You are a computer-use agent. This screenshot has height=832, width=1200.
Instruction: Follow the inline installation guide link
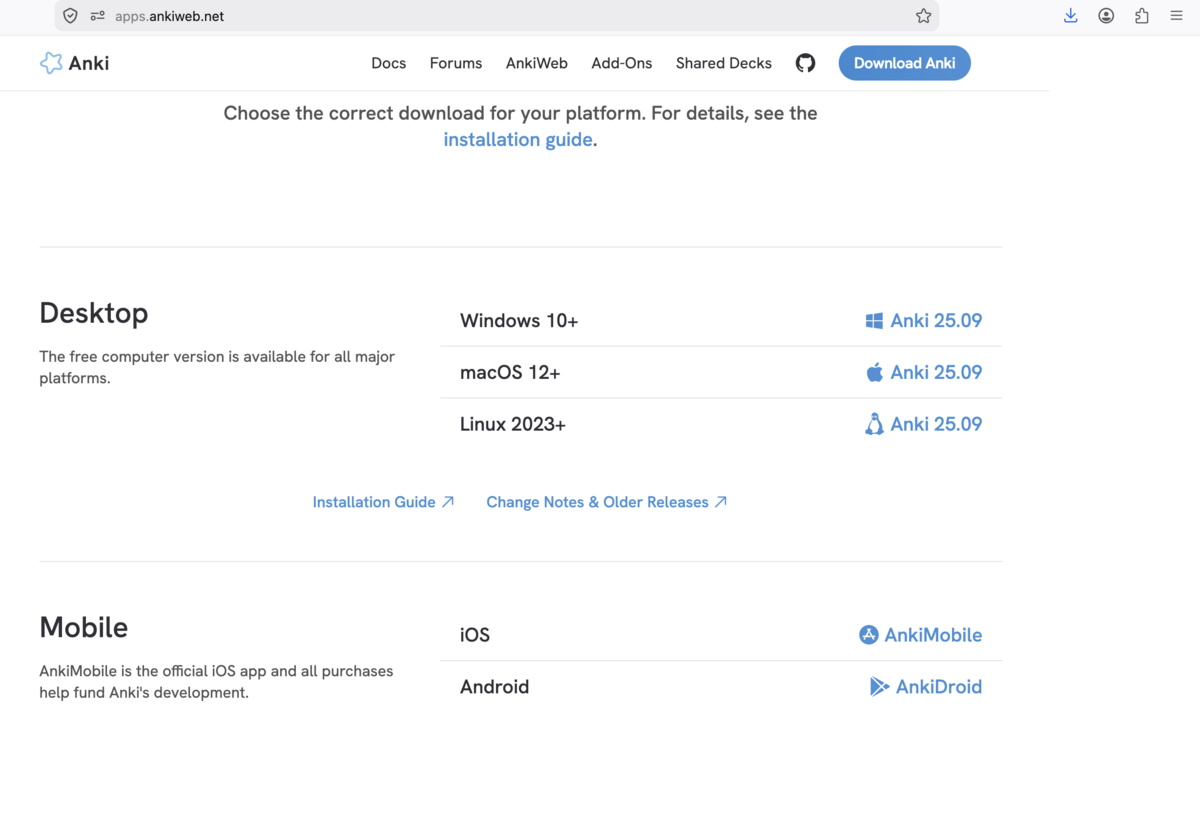(518, 140)
